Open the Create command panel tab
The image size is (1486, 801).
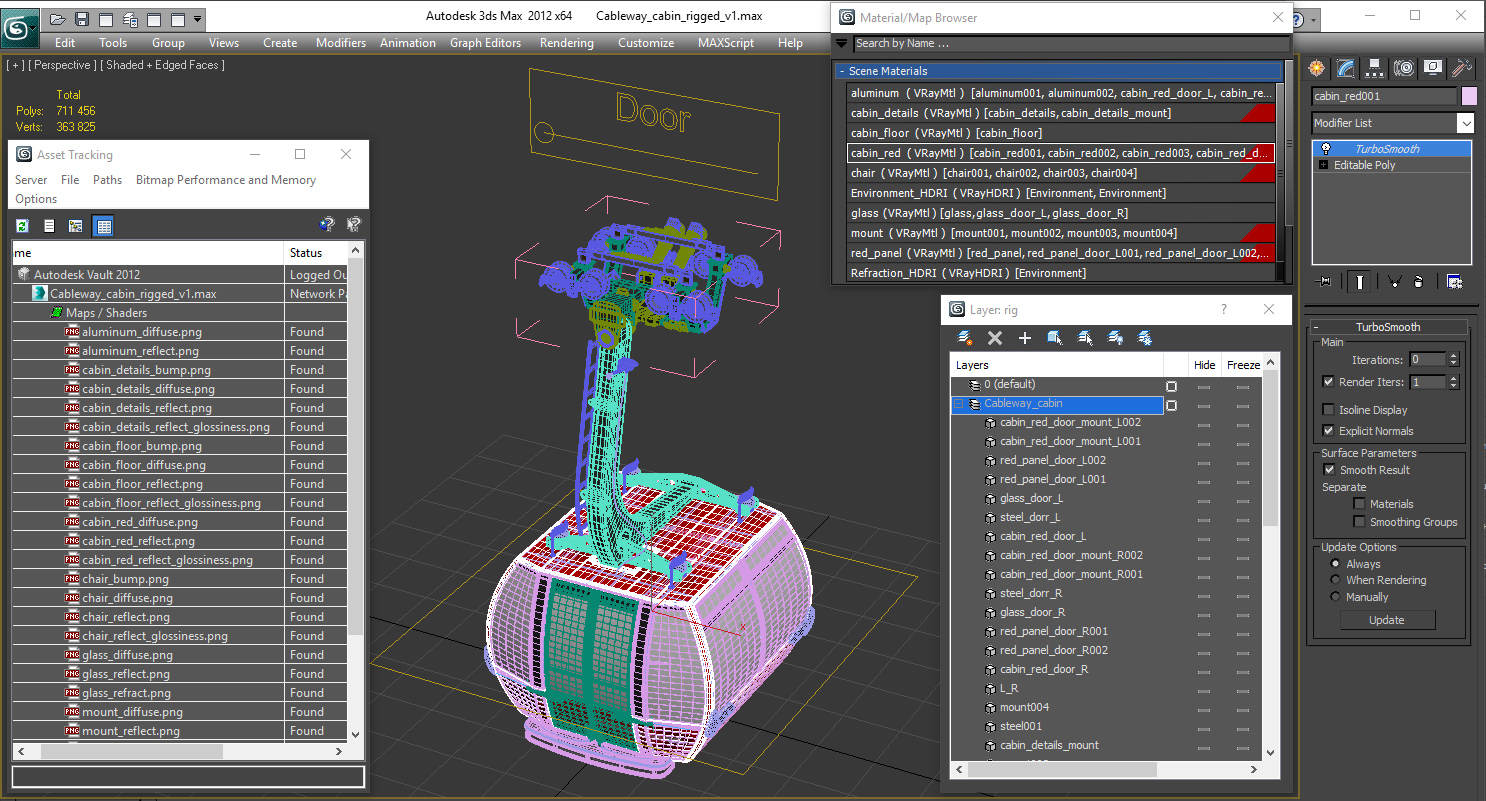pos(1317,68)
